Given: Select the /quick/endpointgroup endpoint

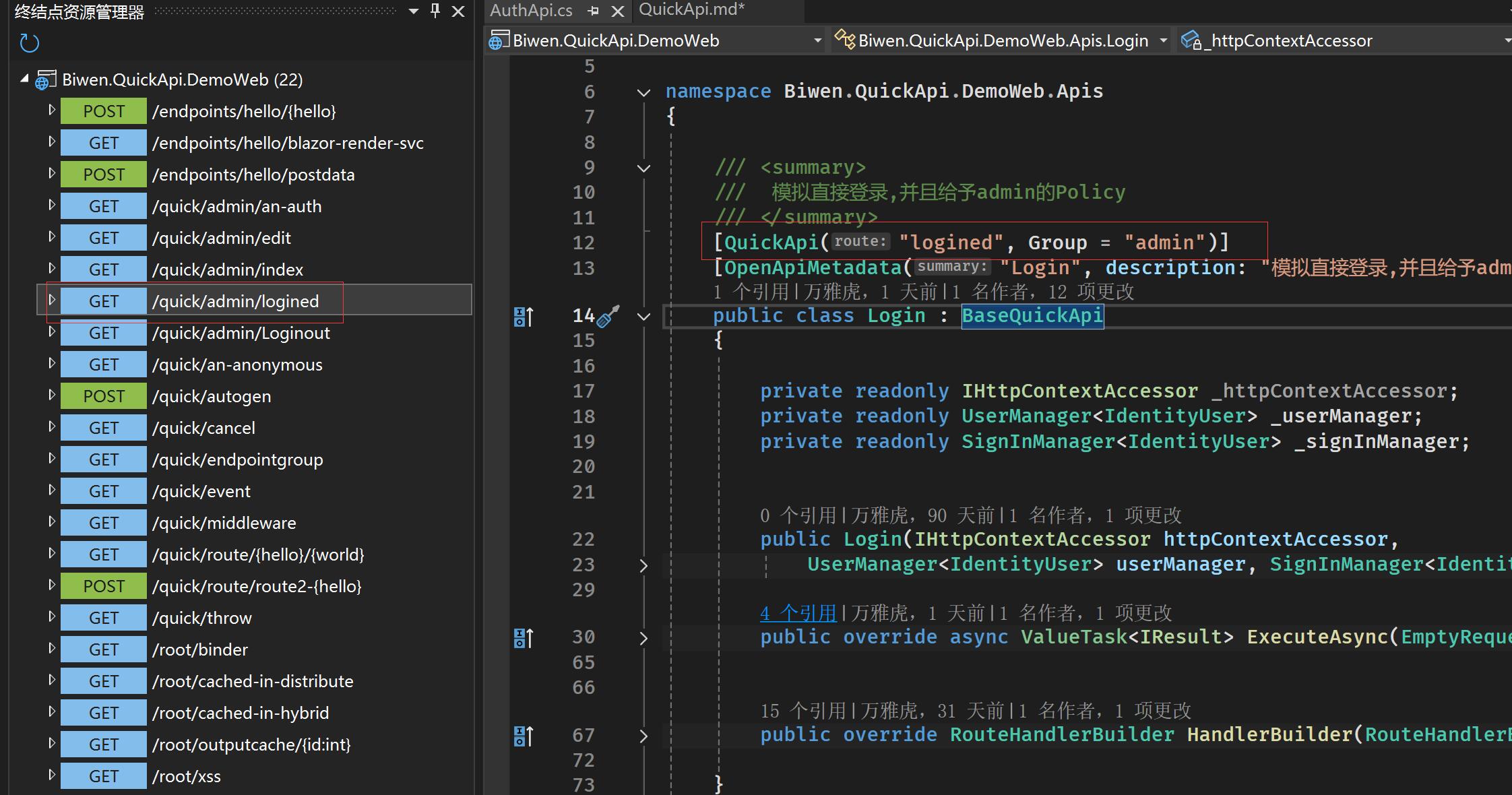Looking at the screenshot, I should pos(238,459).
